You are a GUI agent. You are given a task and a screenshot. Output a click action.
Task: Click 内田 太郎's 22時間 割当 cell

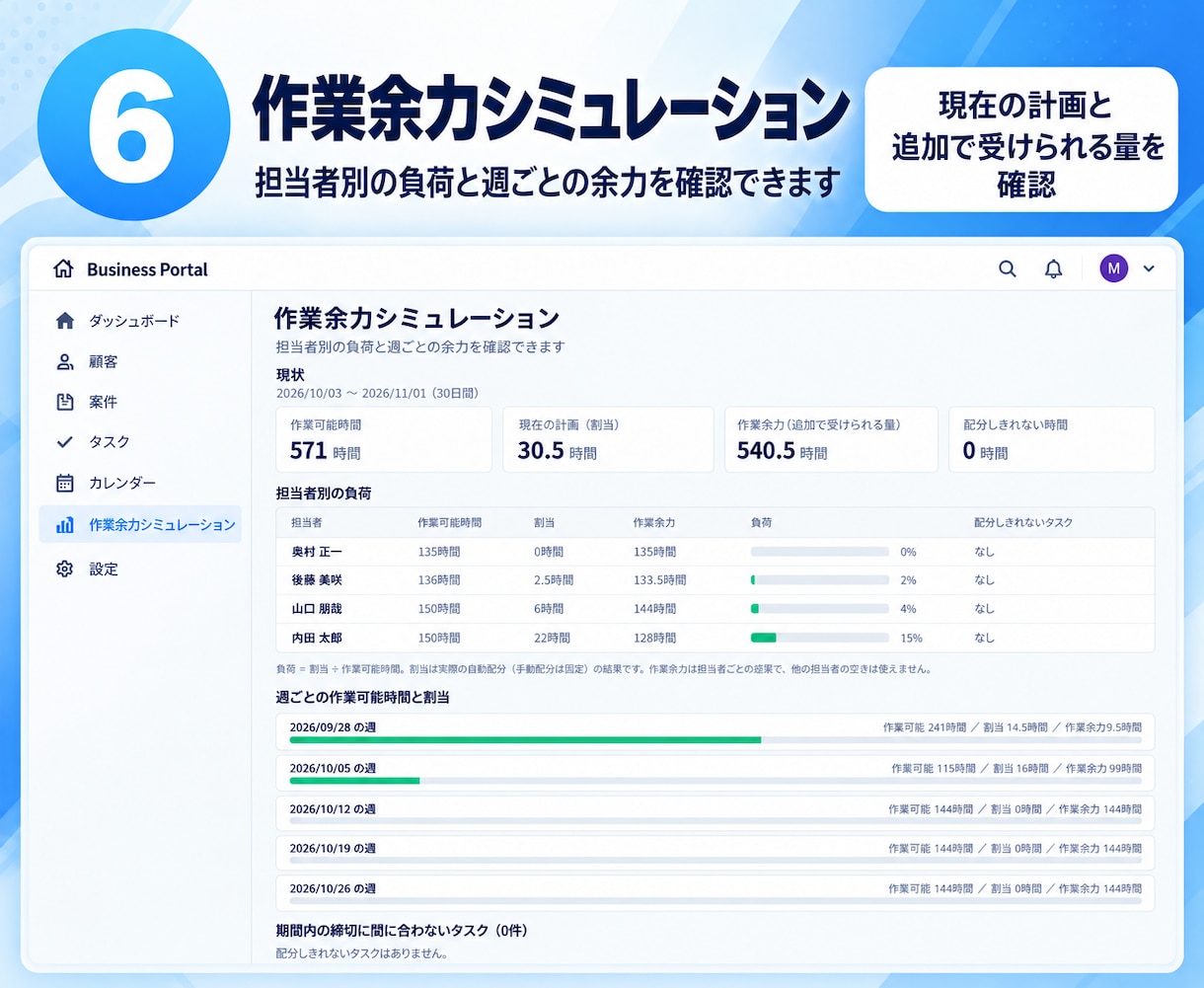(552, 638)
